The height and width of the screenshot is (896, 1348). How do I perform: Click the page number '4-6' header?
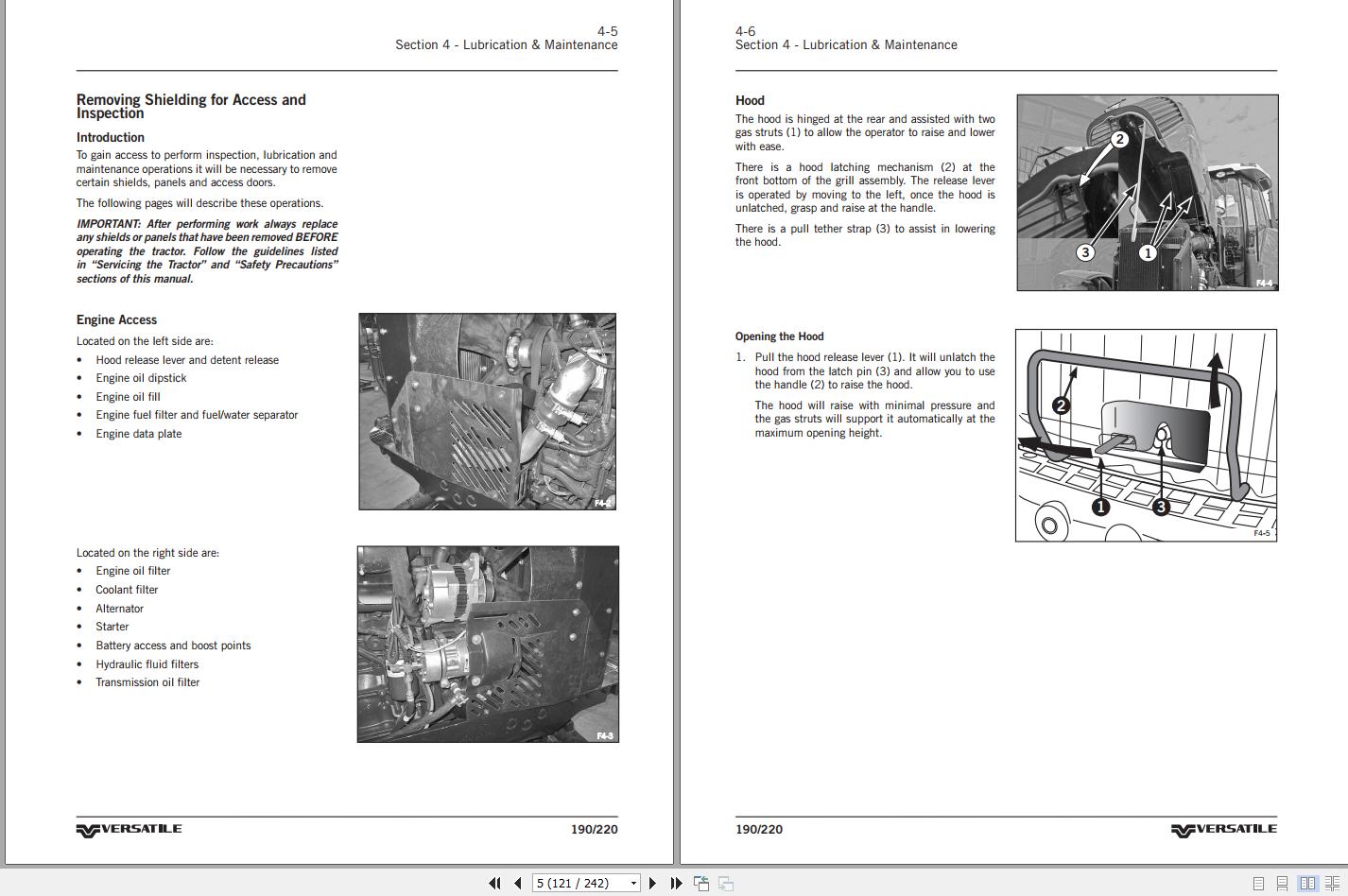pyautogui.click(x=746, y=31)
